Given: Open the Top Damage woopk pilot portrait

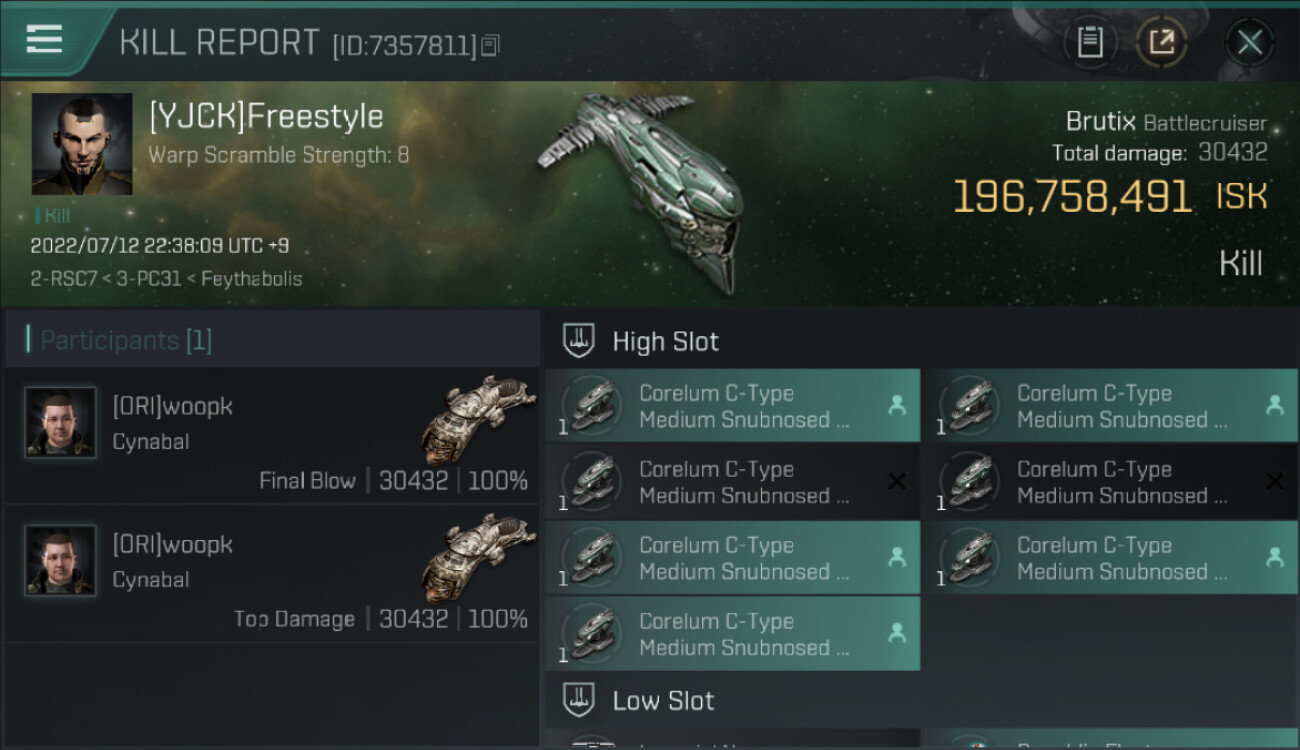Looking at the screenshot, I should coord(61,561).
